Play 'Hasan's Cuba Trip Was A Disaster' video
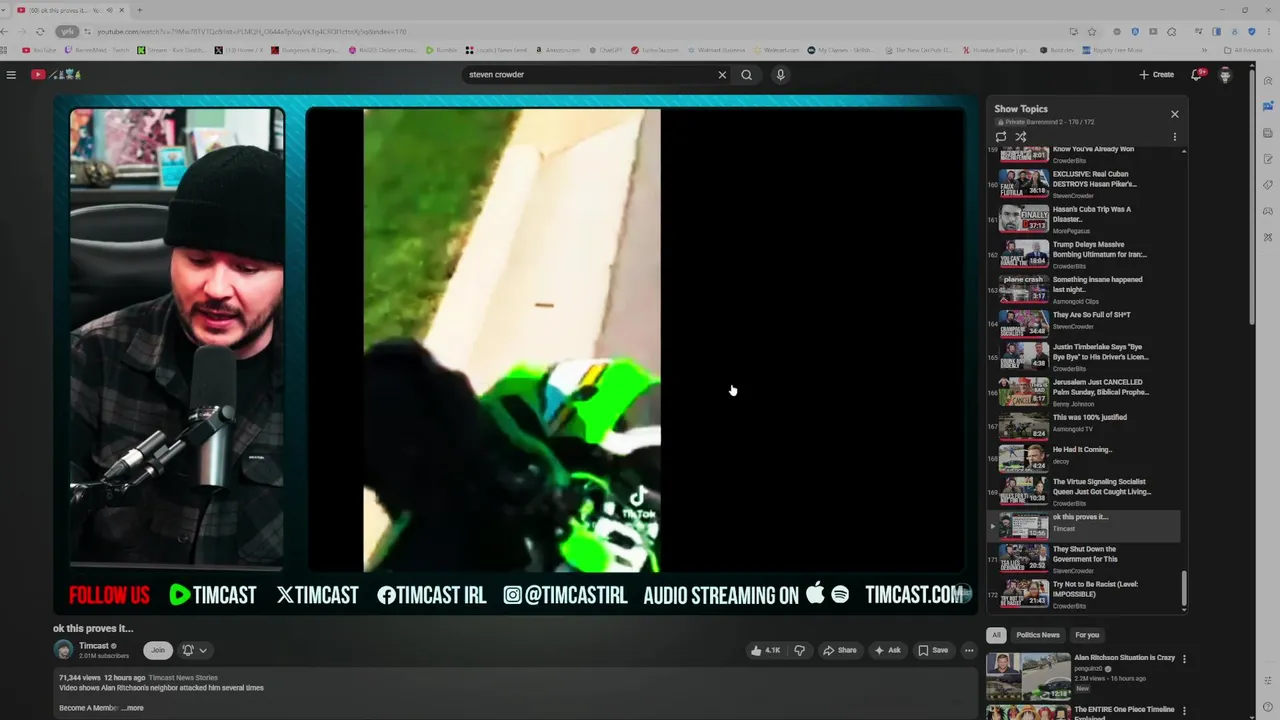The width and height of the screenshot is (1280, 720). coord(1085,219)
